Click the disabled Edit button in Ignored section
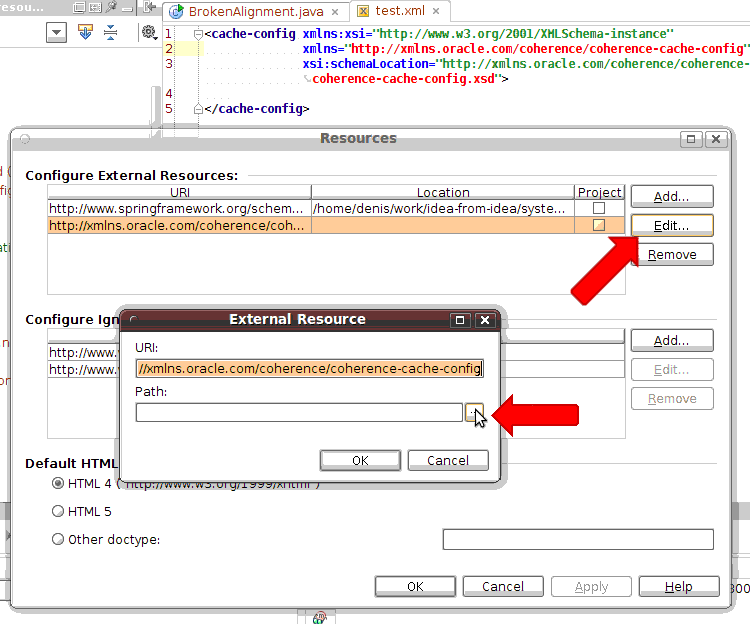Screen dimensions: 750x624 pyautogui.click(x=672, y=370)
